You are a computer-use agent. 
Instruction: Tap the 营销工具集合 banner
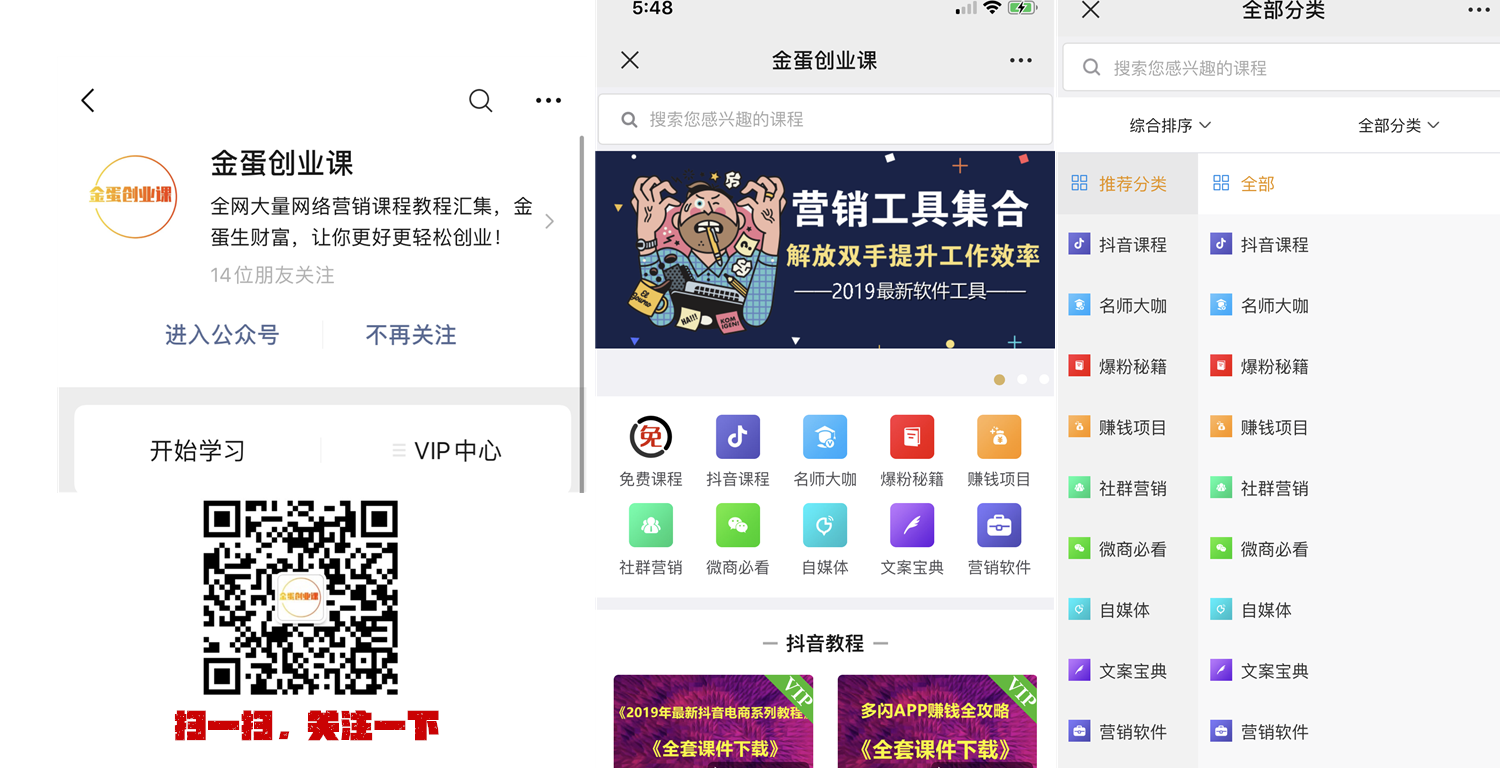point(825,250)
